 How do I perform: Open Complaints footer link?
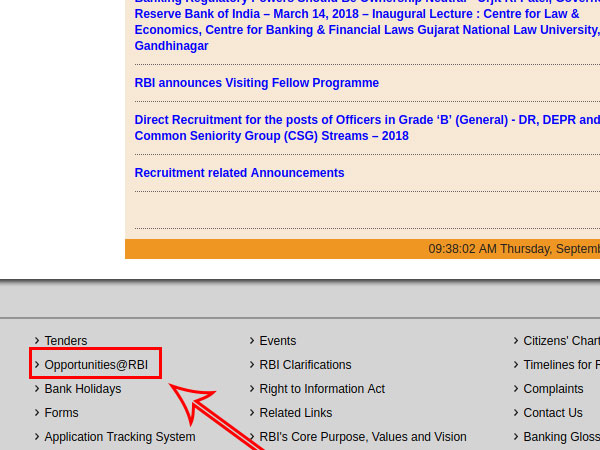point(553,389)
